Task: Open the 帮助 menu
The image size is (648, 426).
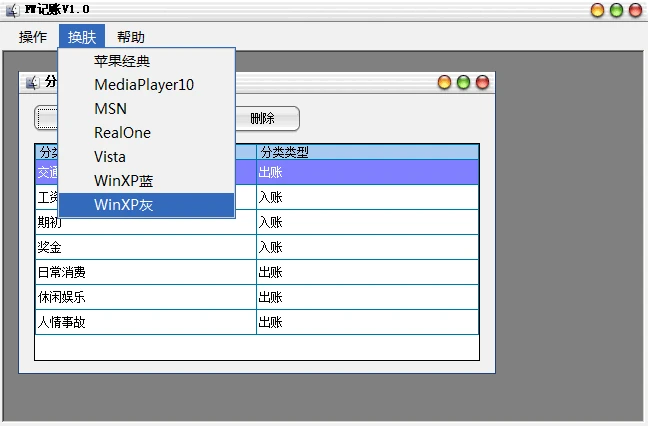Action: tap(131, 37)
